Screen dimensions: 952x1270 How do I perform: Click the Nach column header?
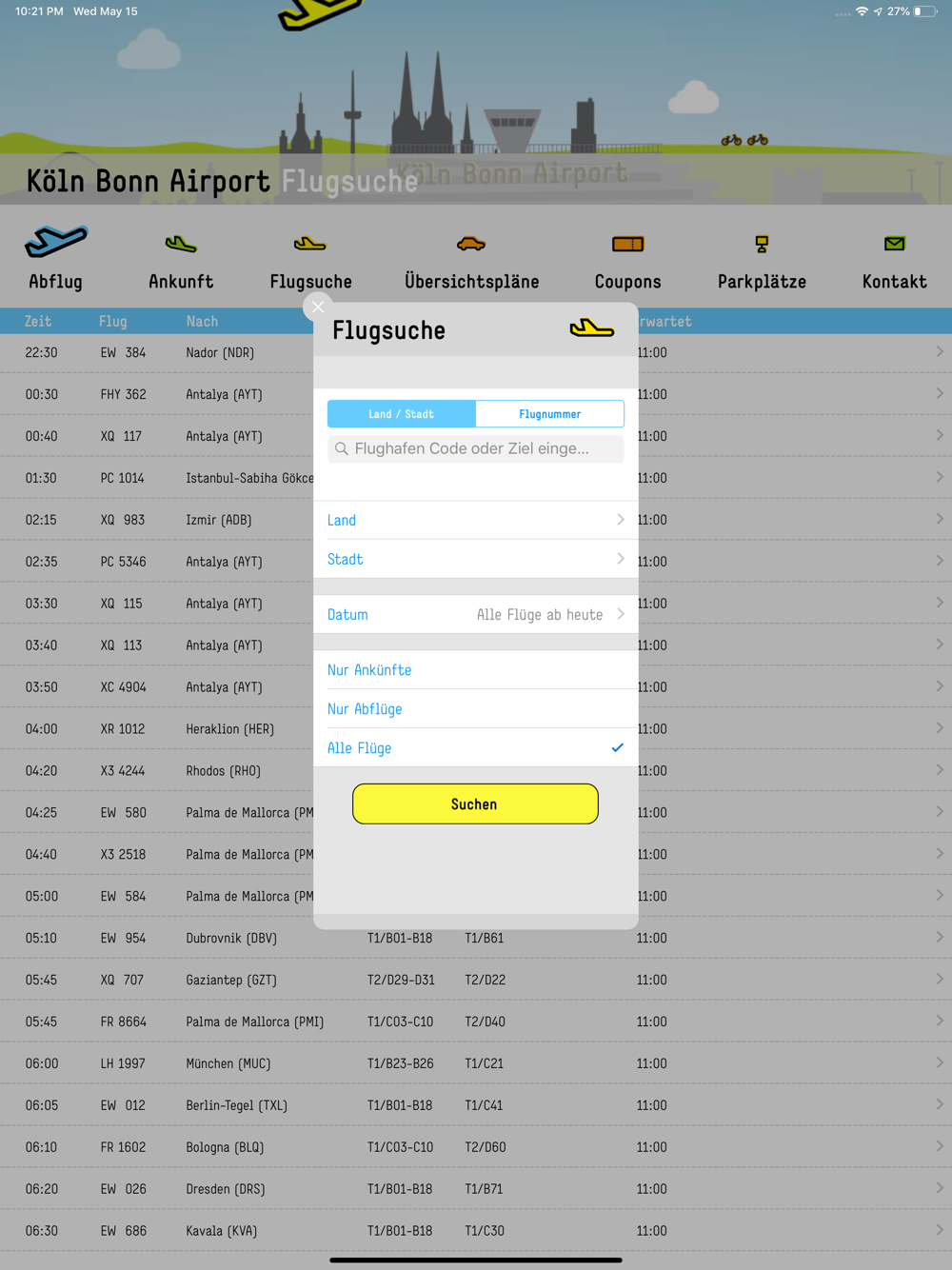point(202,322)
